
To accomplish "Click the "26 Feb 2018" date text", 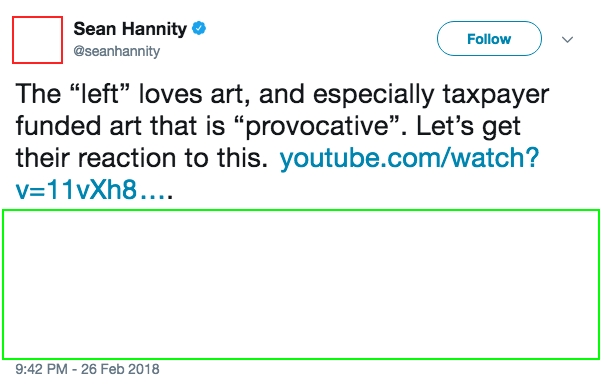I will (120, 369).
